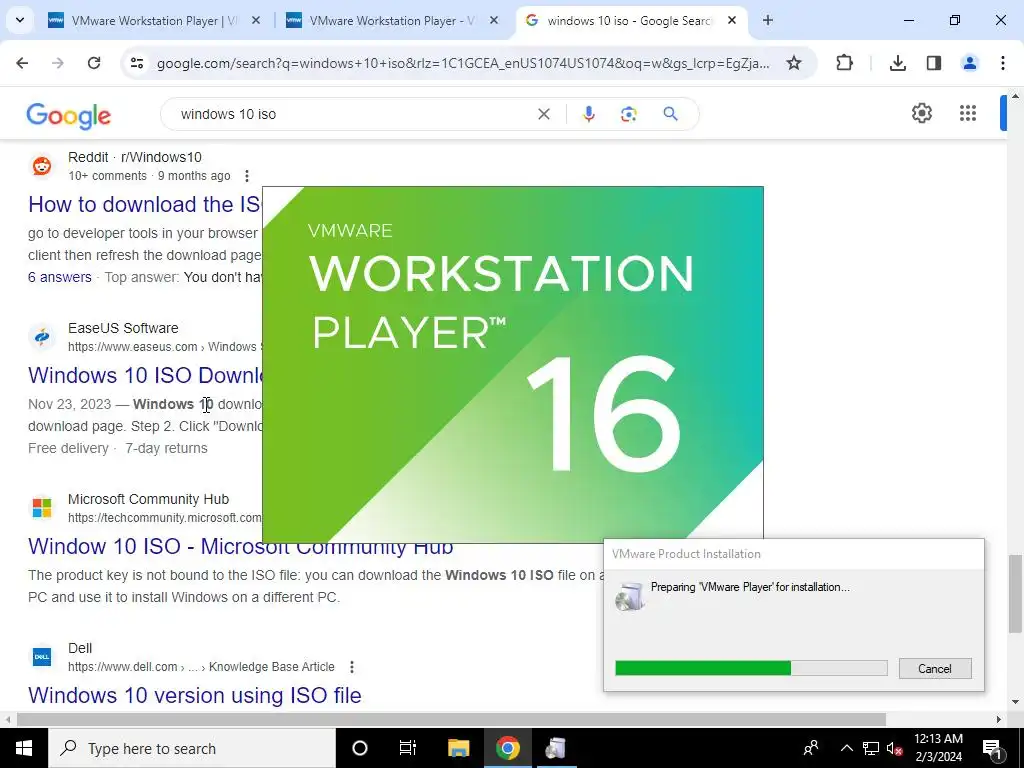This screenshot has height=768, width=1024.
Task: Click the horizontal page scrollbar
Action: point(451,720)
